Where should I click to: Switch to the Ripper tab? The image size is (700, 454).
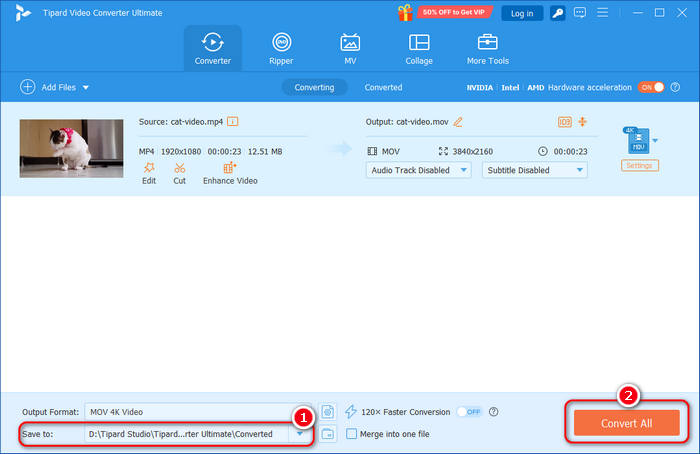281,48
